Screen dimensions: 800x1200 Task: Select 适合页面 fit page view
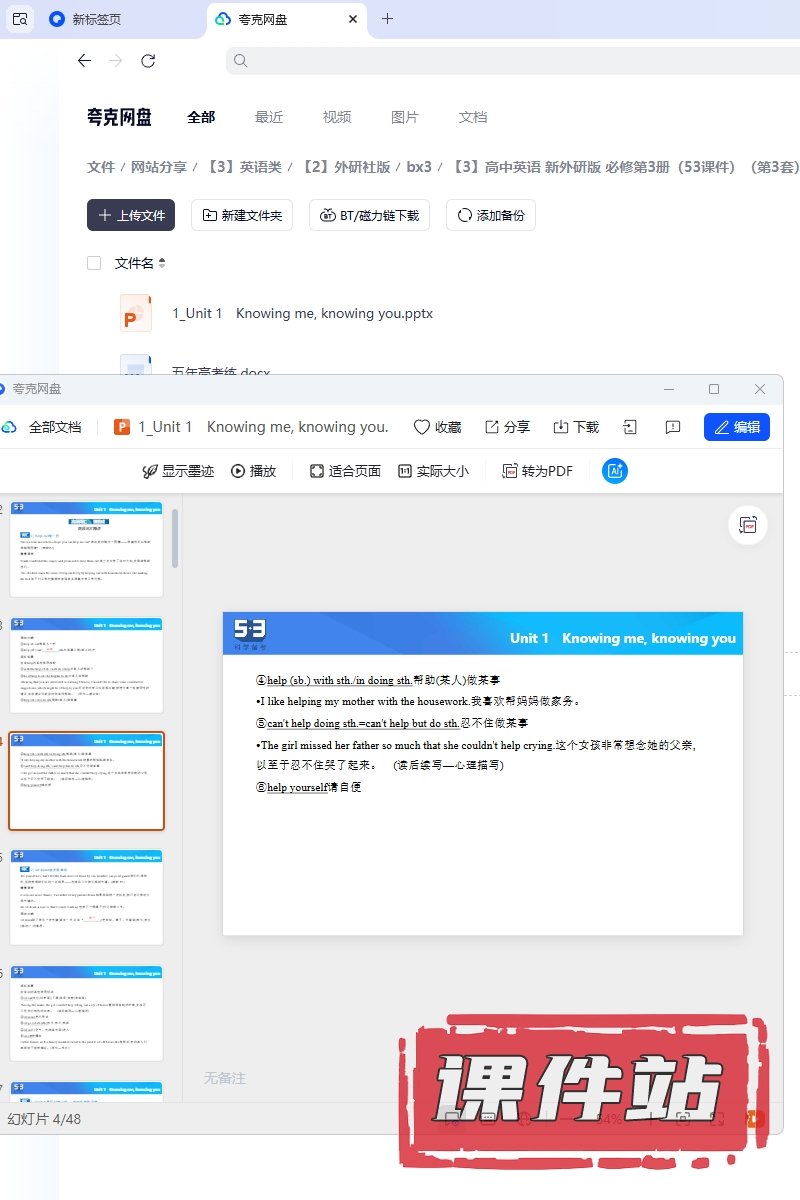(345, 471)
